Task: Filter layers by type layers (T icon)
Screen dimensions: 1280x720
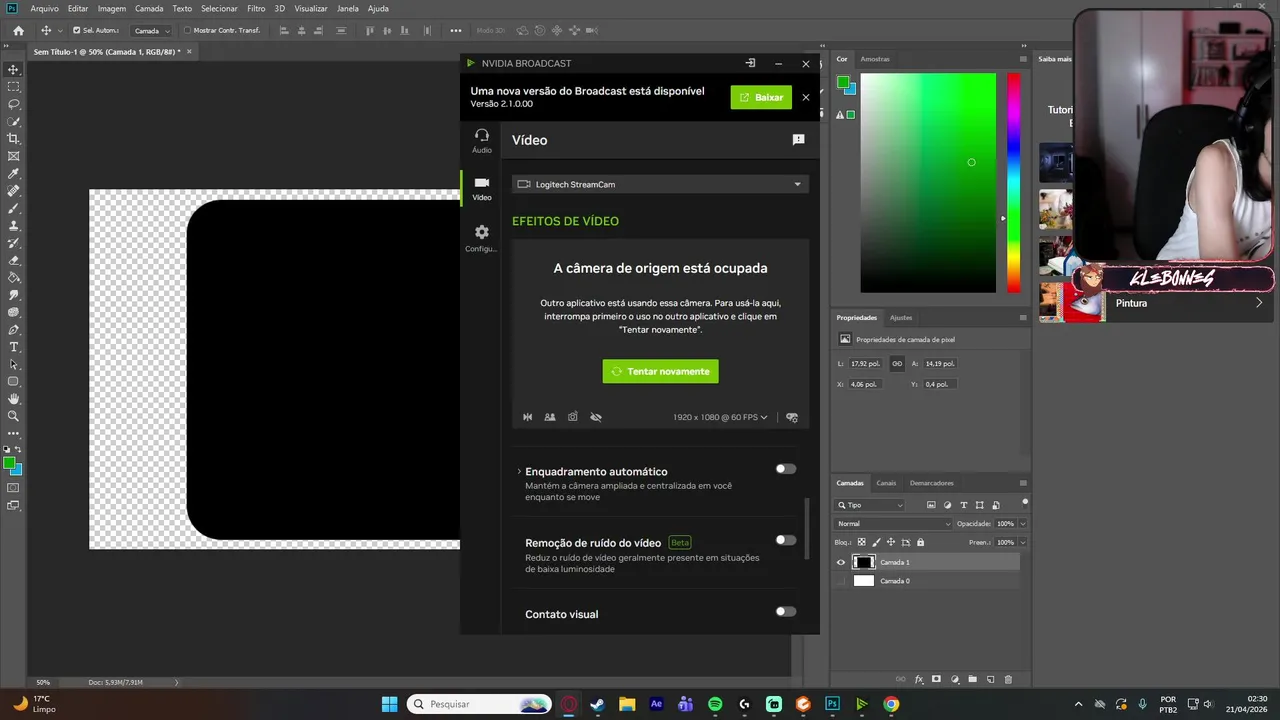Action: point(963,505)
